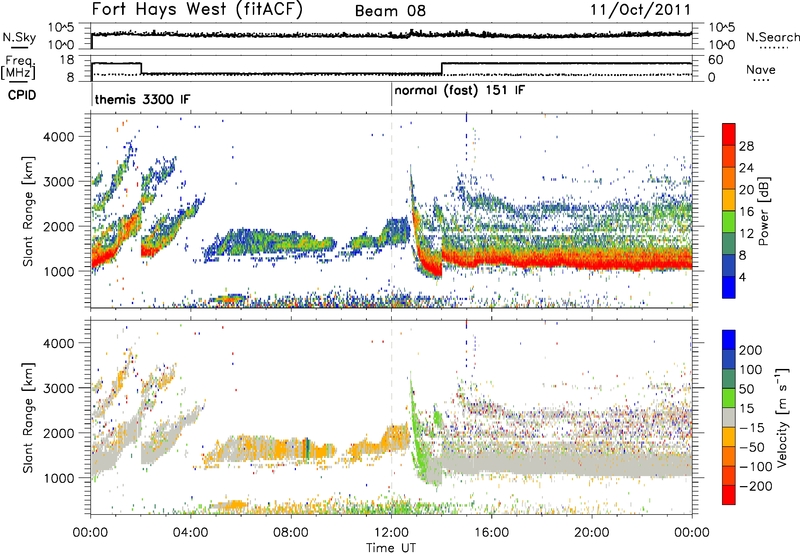The image size is (800, 554).
Task: Click the 20:00 time tick label
Action: (x=592, y=533)
